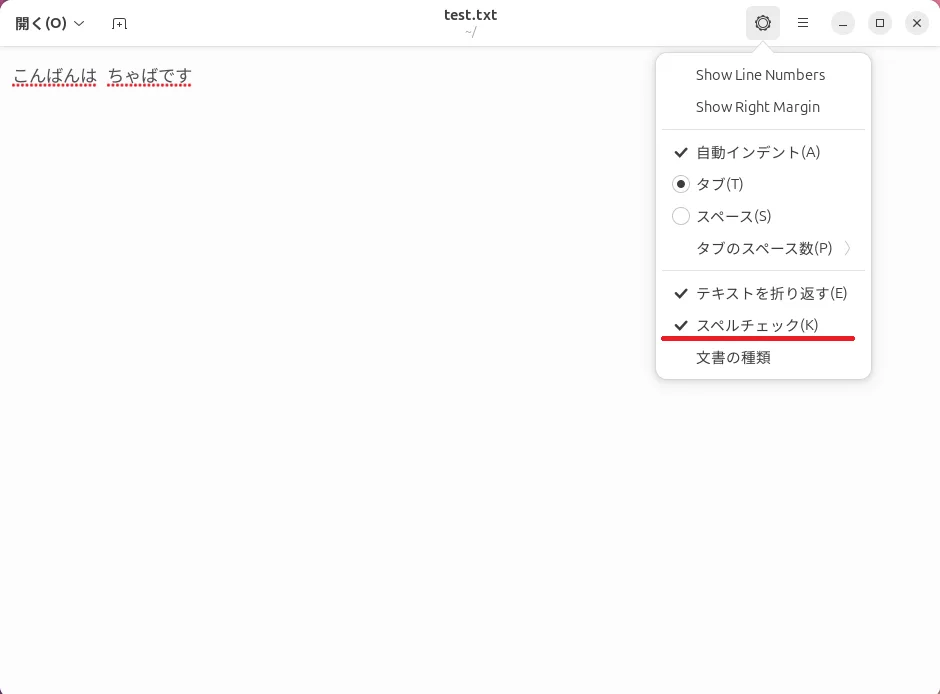The image size is (940, 694).
Task: Minimize the text editor window
Action: (x=843, y=23)
